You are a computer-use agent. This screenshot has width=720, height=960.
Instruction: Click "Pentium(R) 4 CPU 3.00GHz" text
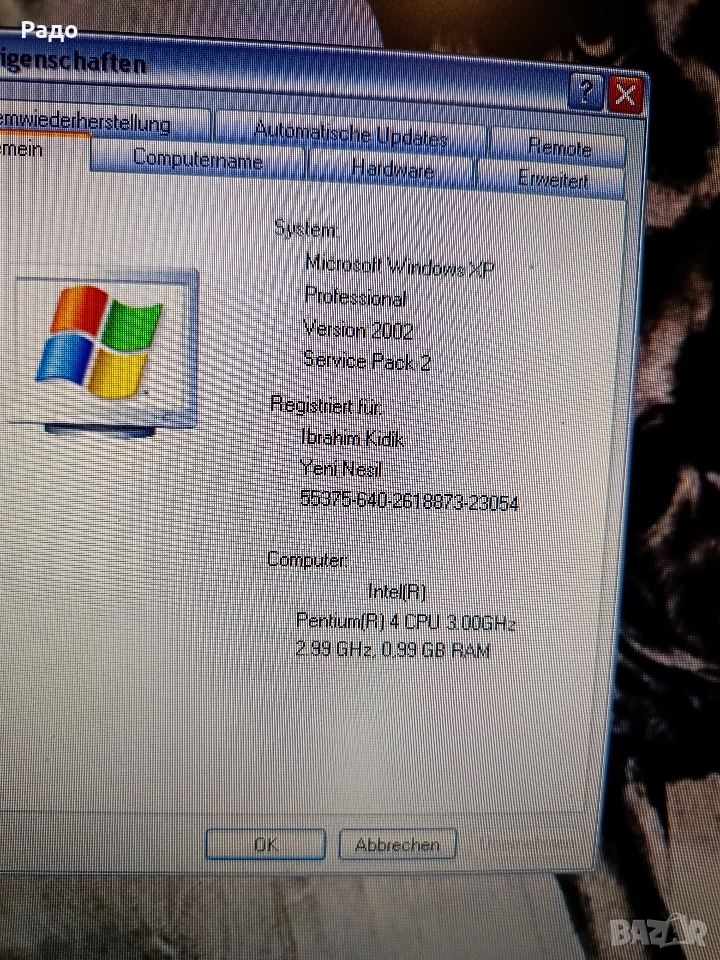click(405, 621)
